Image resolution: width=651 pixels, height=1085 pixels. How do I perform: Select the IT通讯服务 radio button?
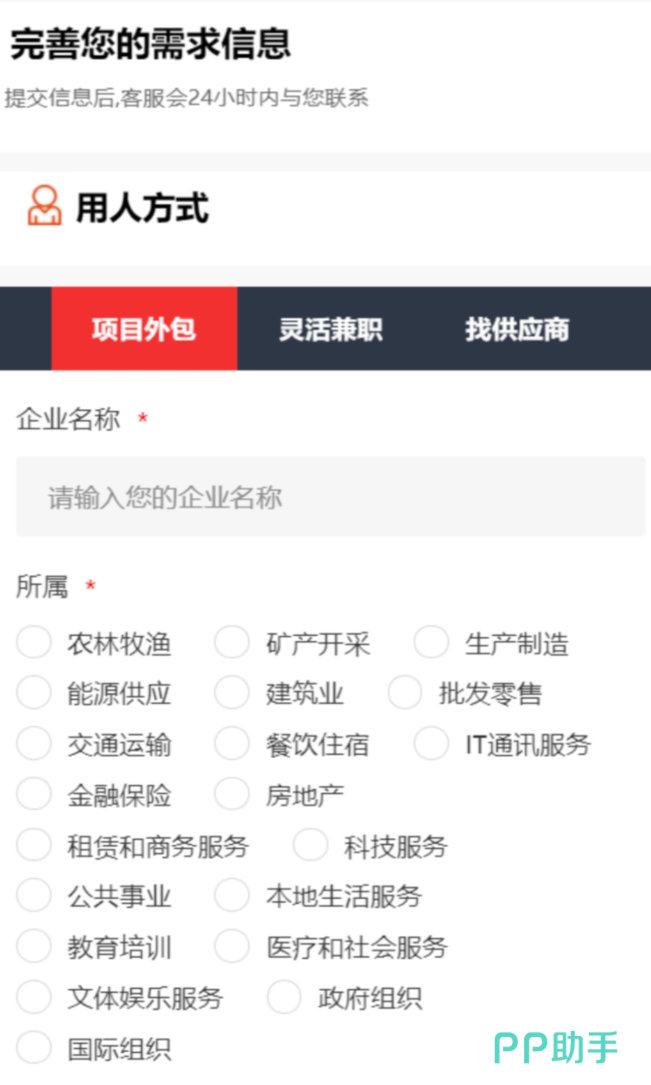coord(431,744)
